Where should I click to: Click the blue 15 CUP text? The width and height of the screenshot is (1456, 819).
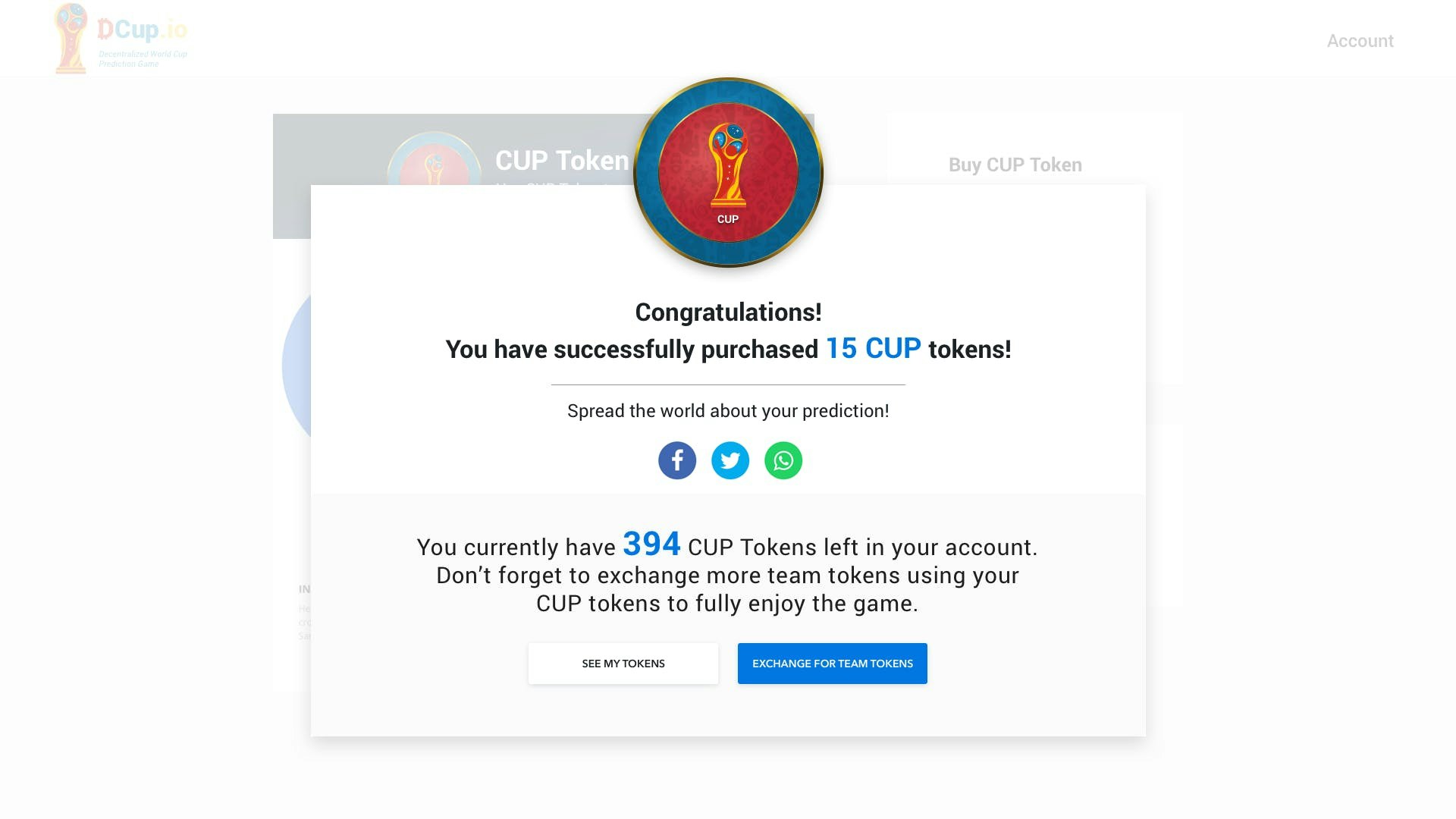tap(872, 349)
